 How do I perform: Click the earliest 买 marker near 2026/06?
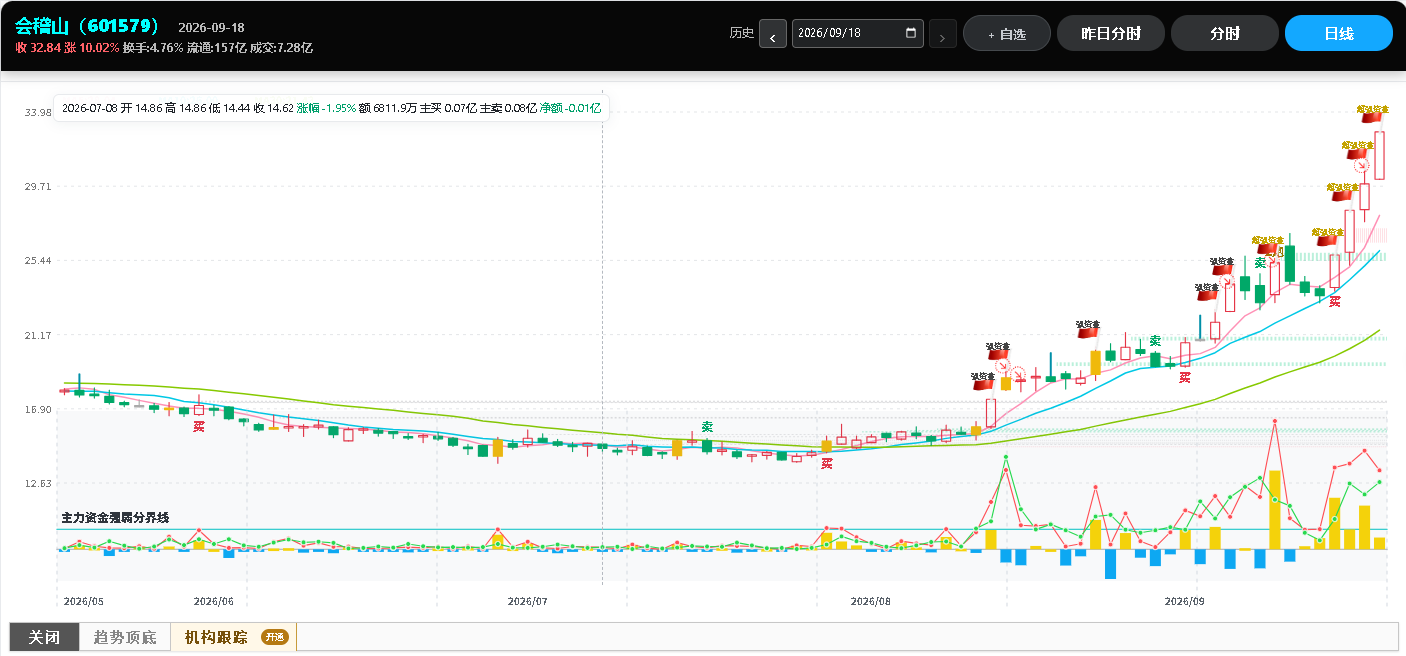click(x=199, y=427)
